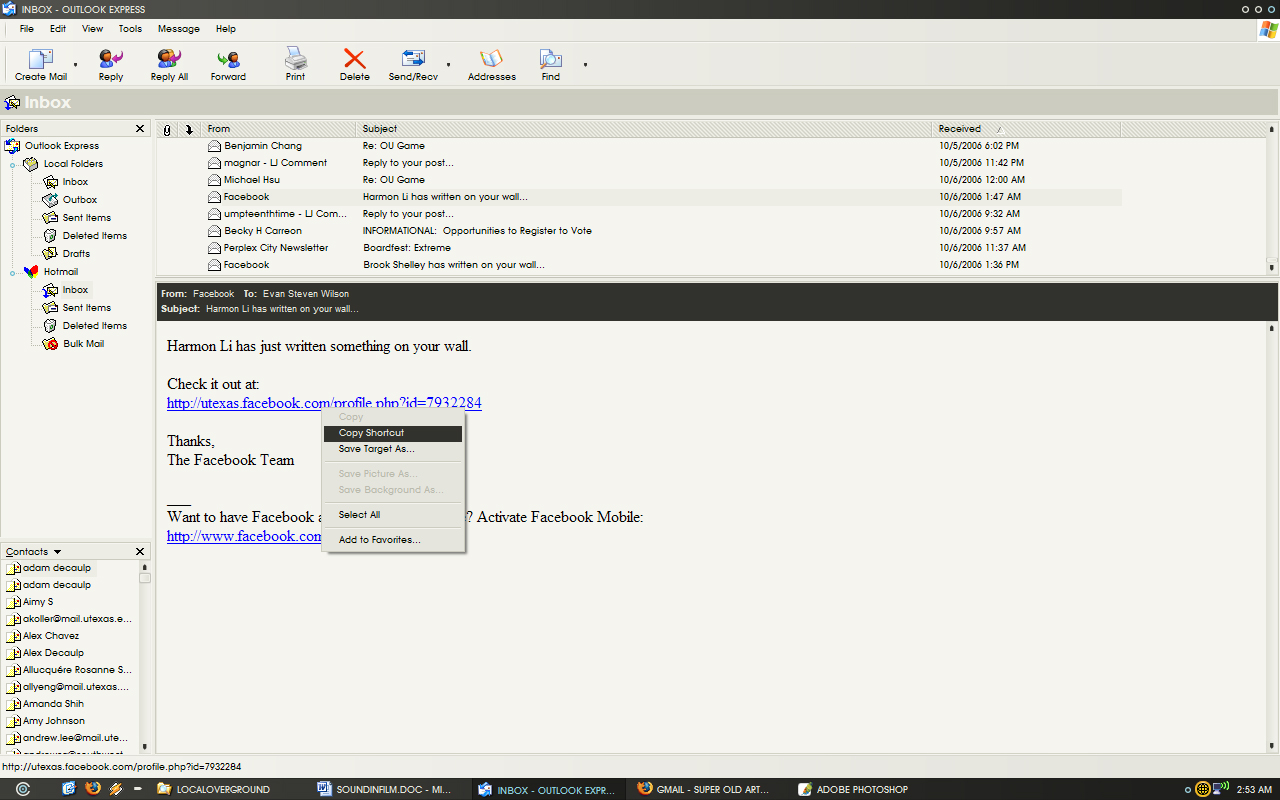Sort messages by Received column
The image size is (1280, 800).
1027,129
